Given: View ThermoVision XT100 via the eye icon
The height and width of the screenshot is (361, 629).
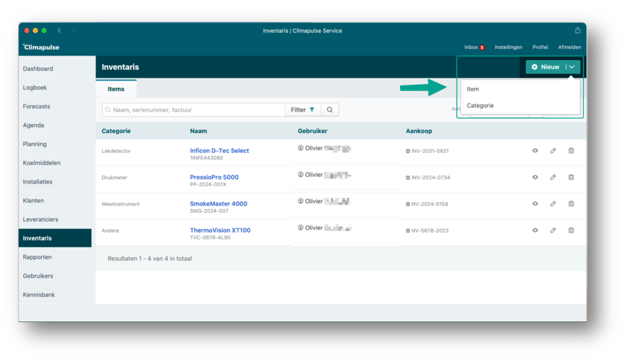Looking at the screenshot, I should point(535,230).
